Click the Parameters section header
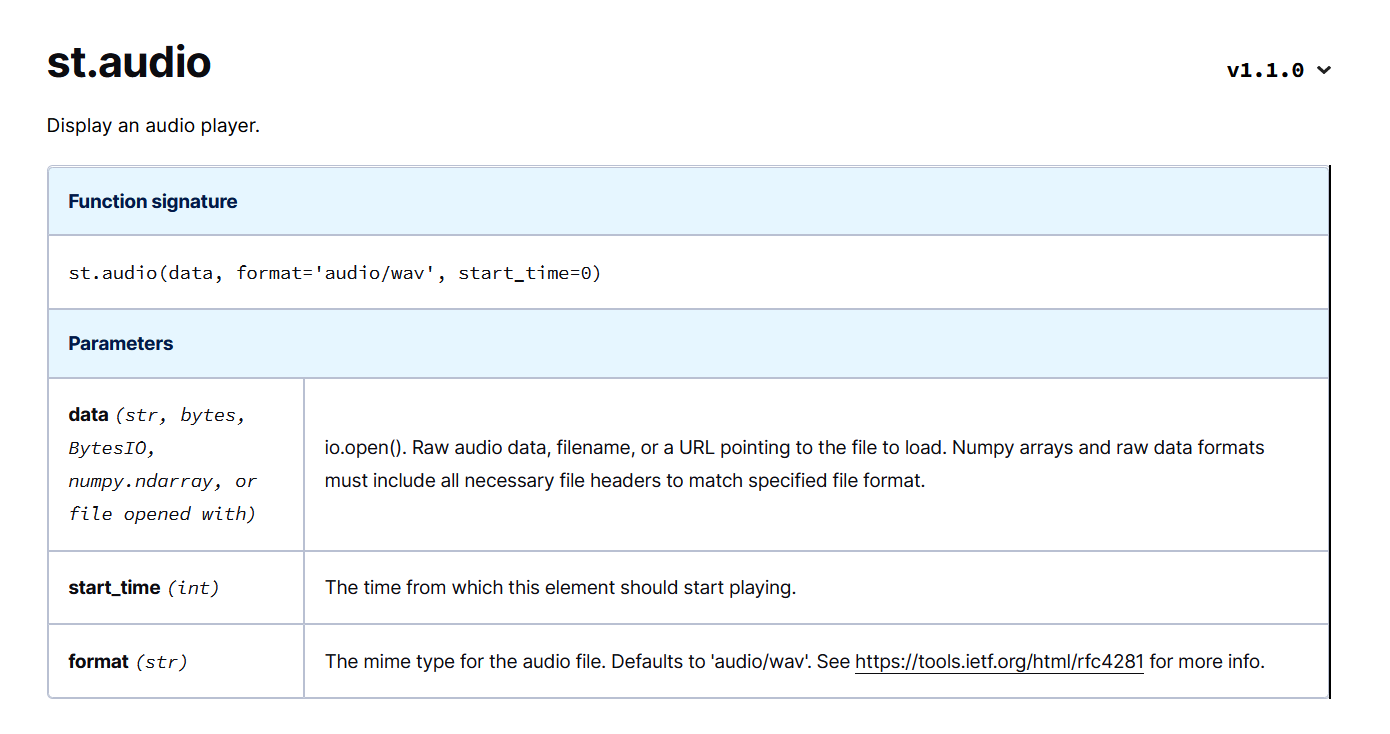Image resolution: width=1390 pixels, height=734 pixels. point(120,342)
